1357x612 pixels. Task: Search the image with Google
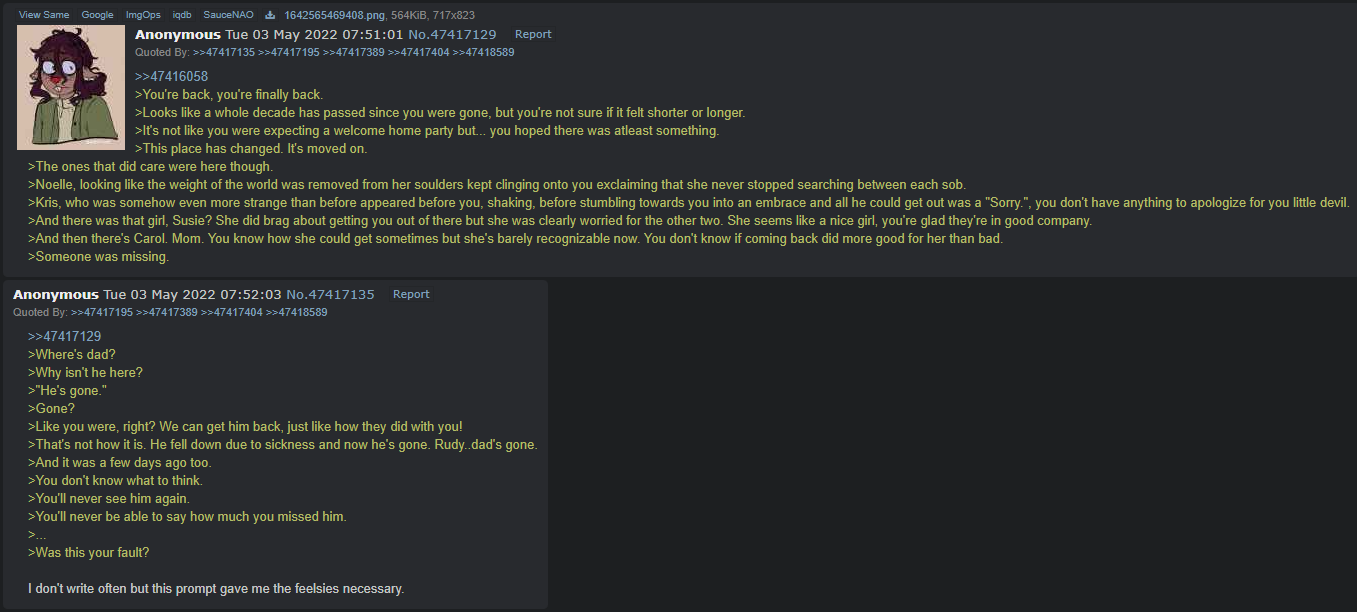click(x=97, y=15)
